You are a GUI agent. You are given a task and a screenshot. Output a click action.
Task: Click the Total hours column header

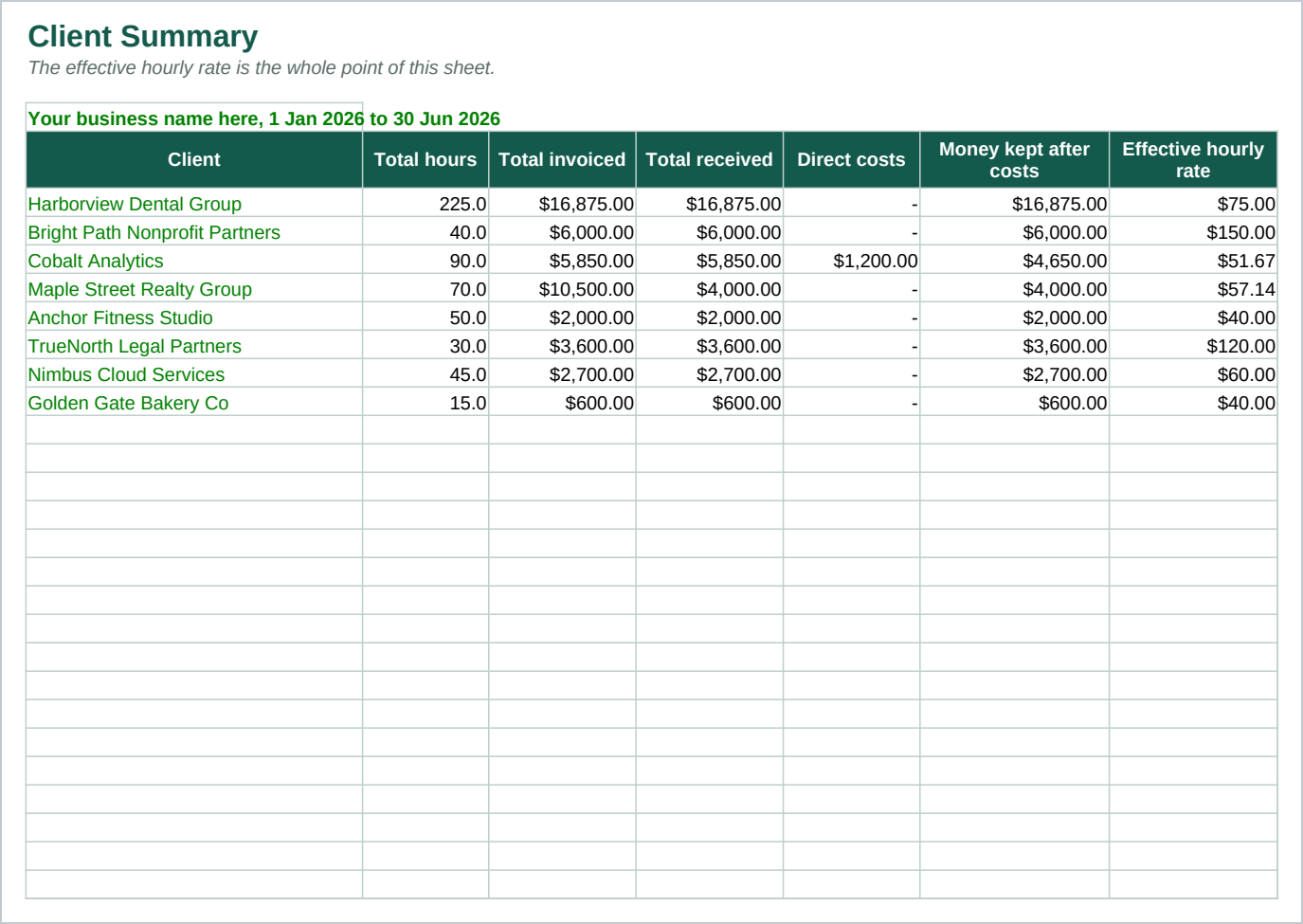[x=425, y=159]
